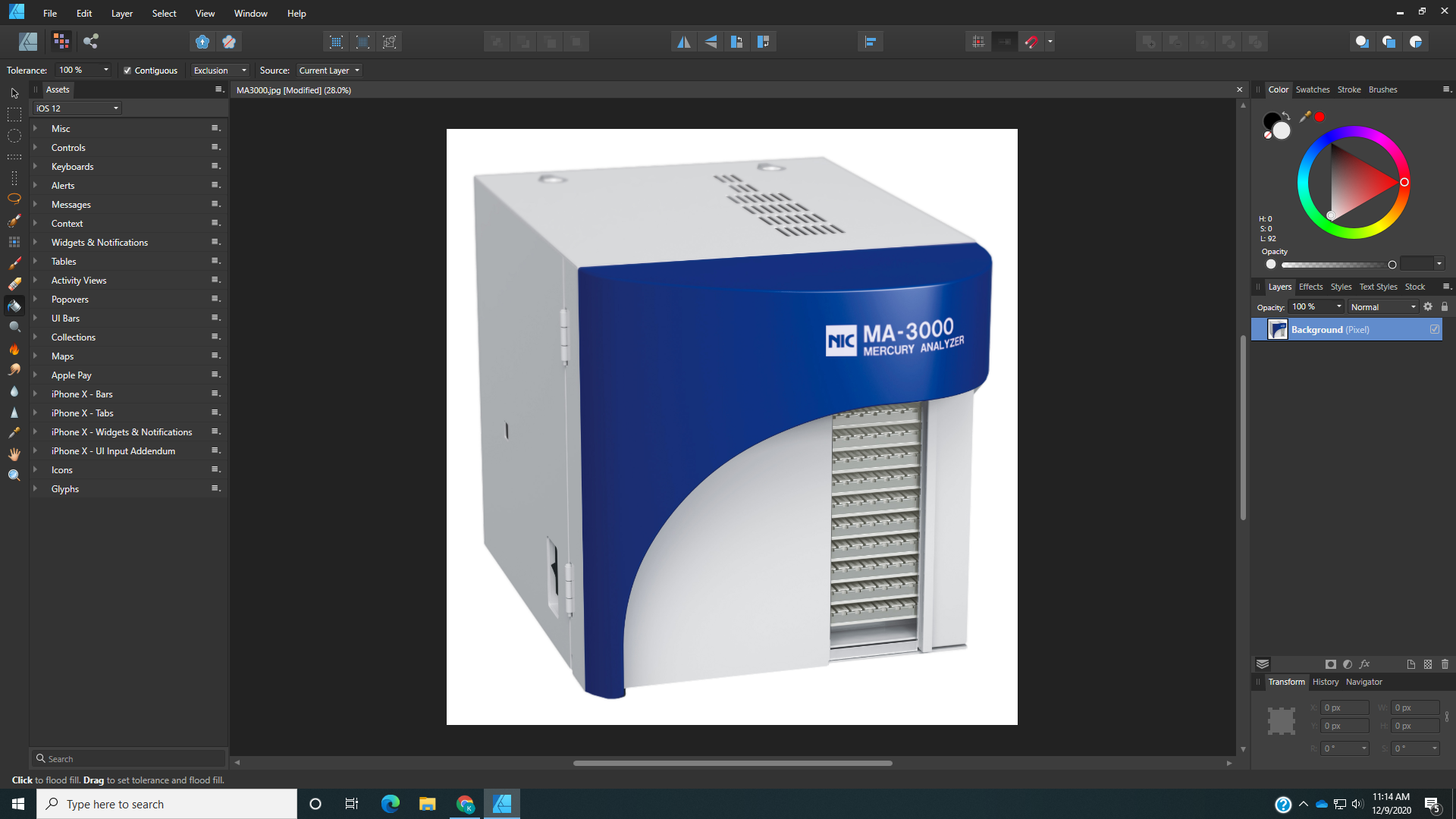Select the View hand tool

click(14, 453)
